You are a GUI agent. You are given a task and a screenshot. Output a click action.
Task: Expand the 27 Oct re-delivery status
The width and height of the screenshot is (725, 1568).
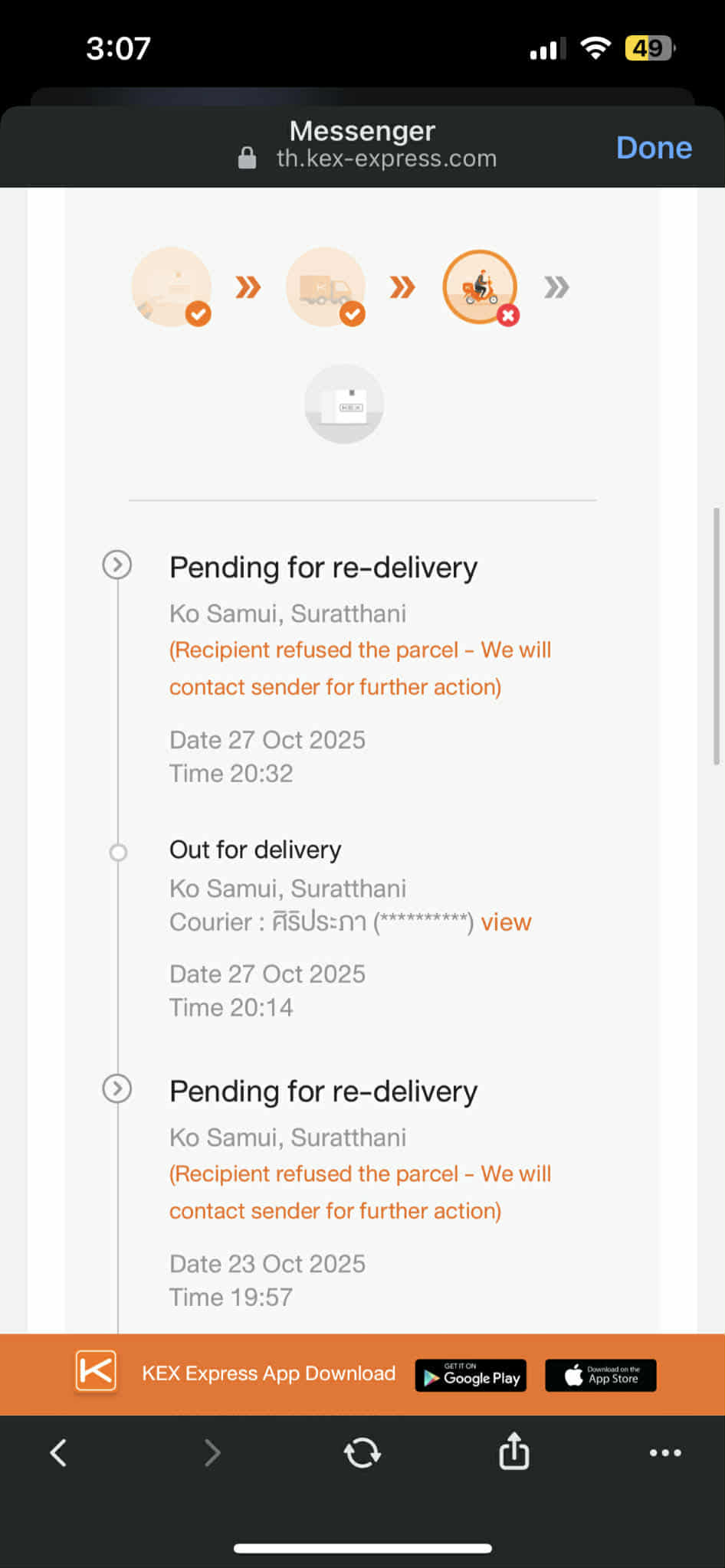[x=117, y=565]
